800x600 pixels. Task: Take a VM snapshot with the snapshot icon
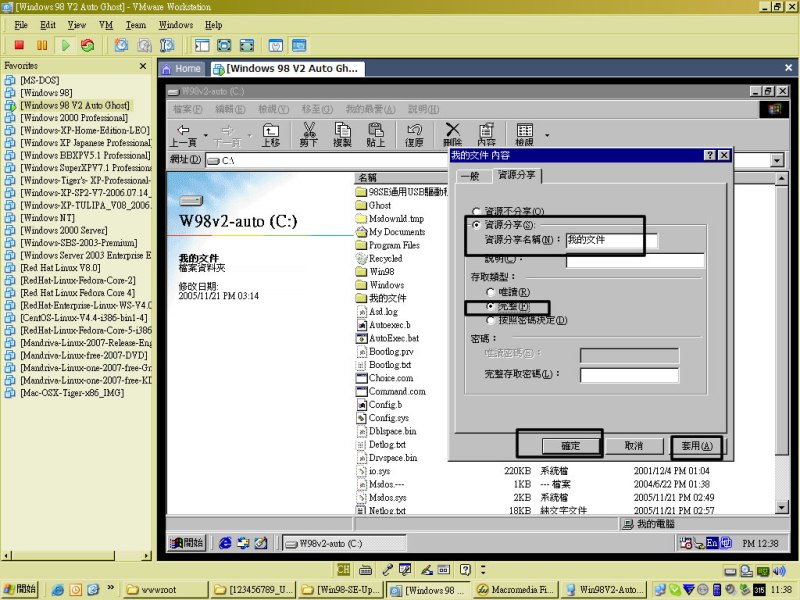pyautogui.click(x=121, y=45)
